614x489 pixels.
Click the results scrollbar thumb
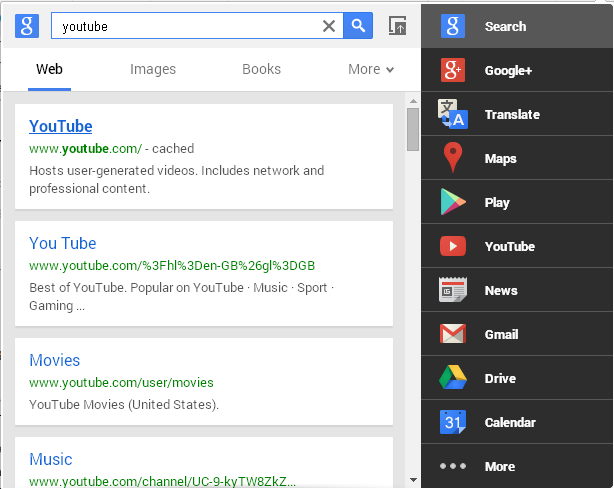[413, 130]
